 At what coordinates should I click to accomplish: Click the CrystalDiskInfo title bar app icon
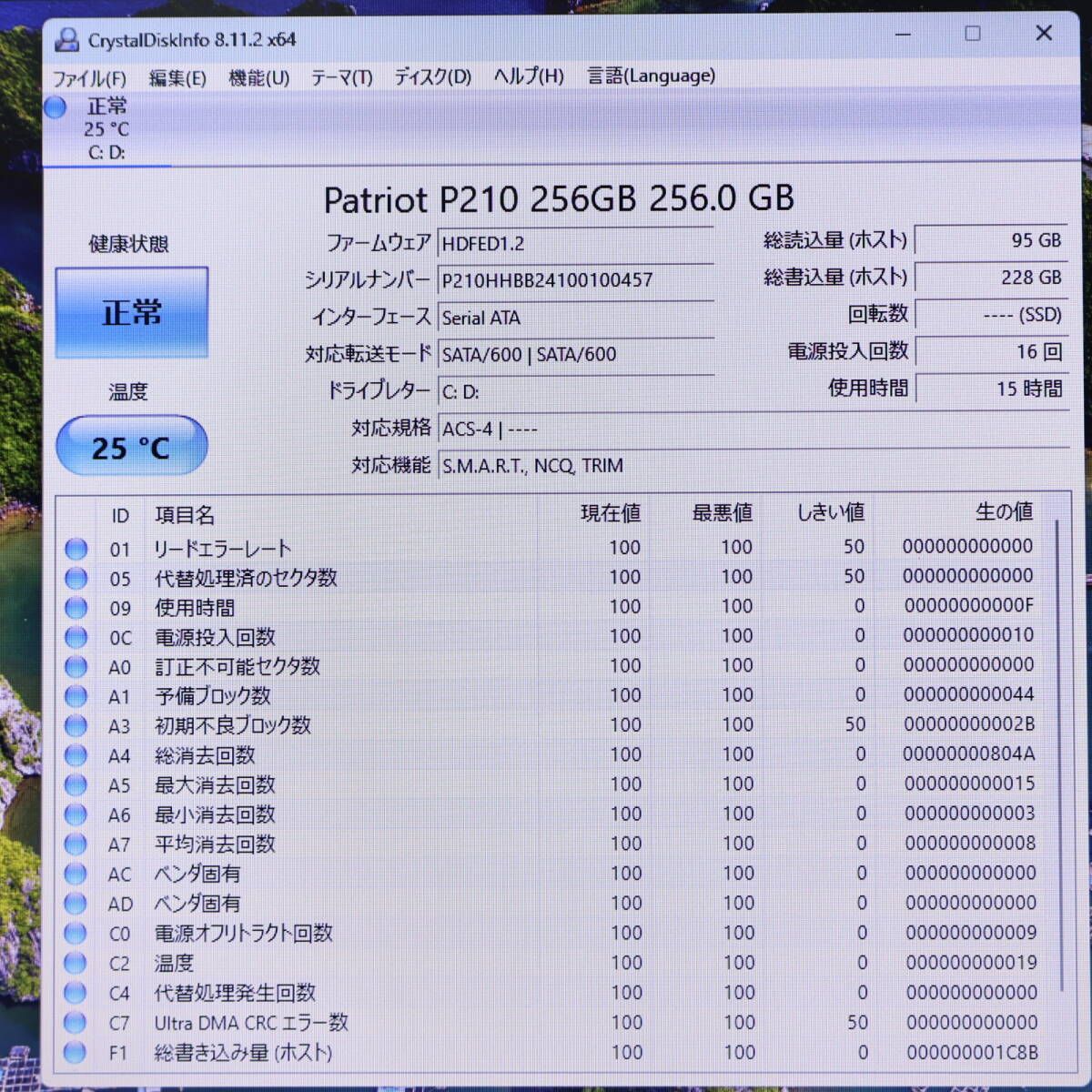tap(66, 39)
